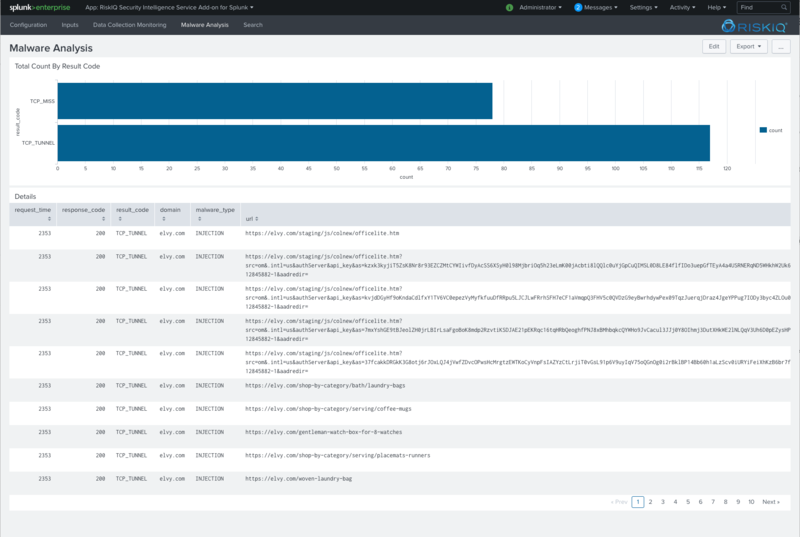Screen dimensions: 800x537
Task: Click the green Administrator status icon
Action: 509,8
